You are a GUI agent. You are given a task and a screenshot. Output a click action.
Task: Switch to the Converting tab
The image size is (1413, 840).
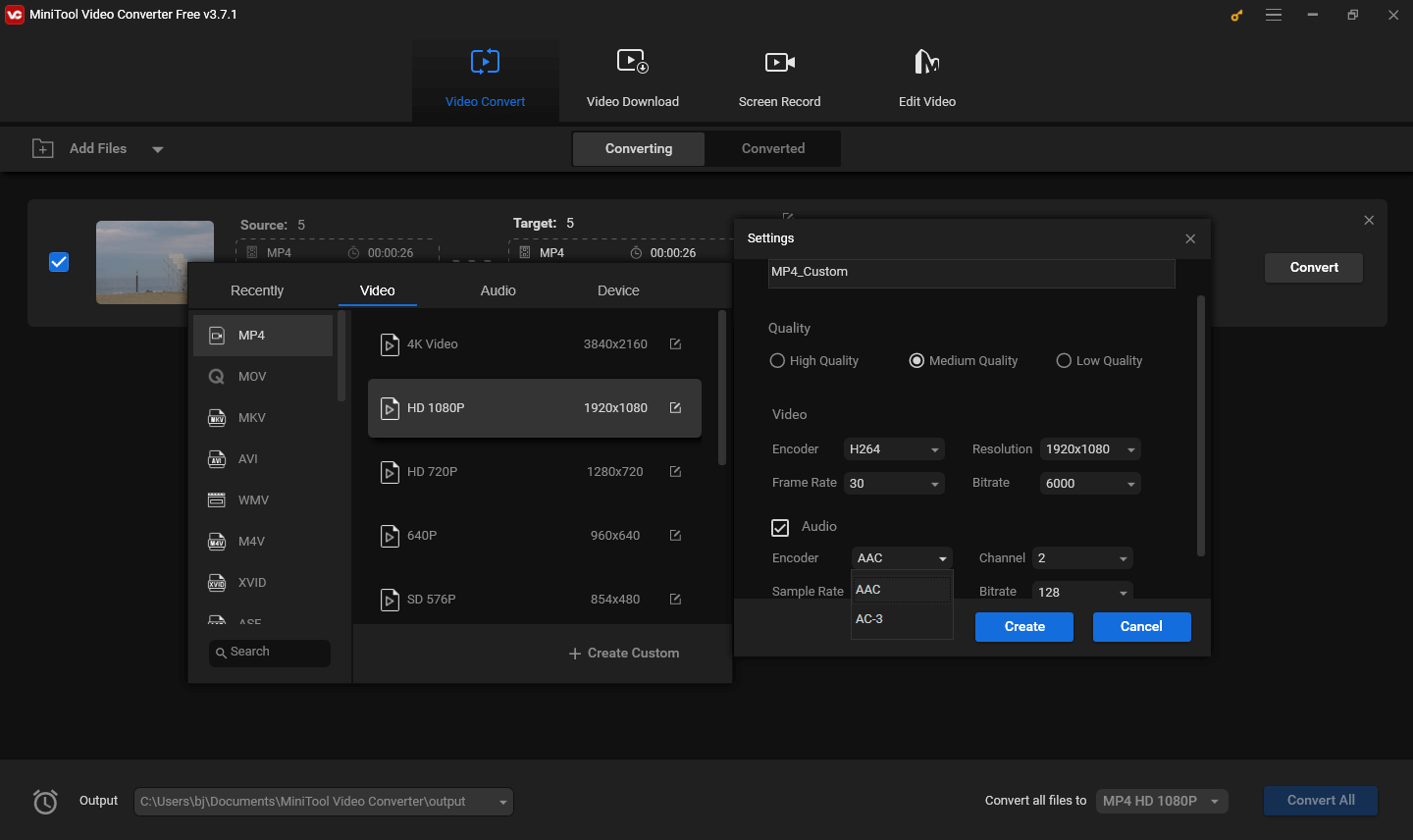[x=639, y=148]
